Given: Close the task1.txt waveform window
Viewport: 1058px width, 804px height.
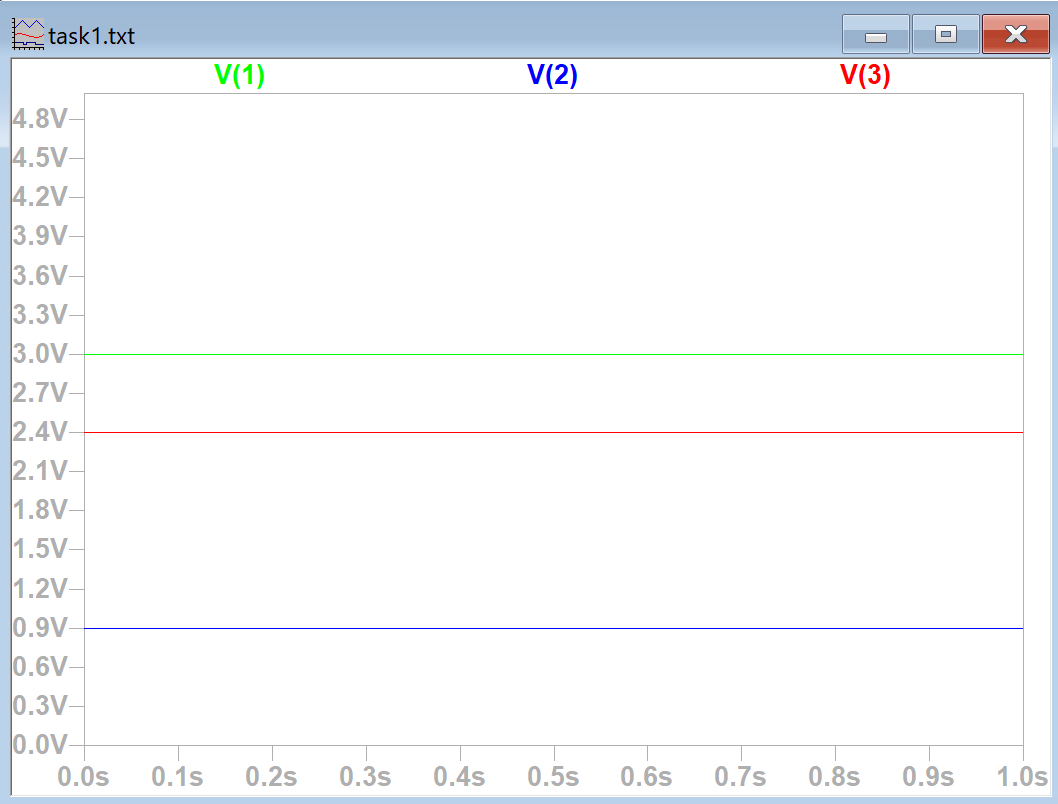Looking at the screenshot, I should [x=1015, y=35].
